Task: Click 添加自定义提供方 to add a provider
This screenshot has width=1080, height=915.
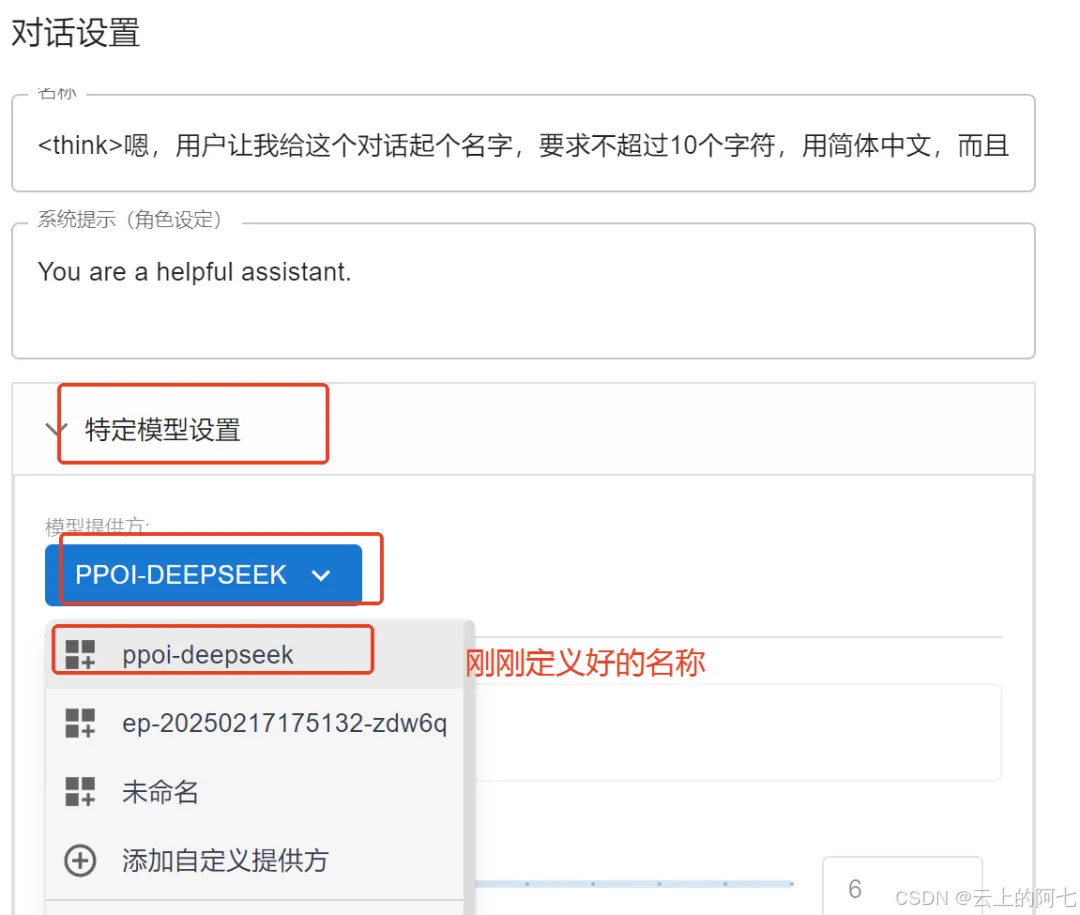Action: tap(255, 861)
